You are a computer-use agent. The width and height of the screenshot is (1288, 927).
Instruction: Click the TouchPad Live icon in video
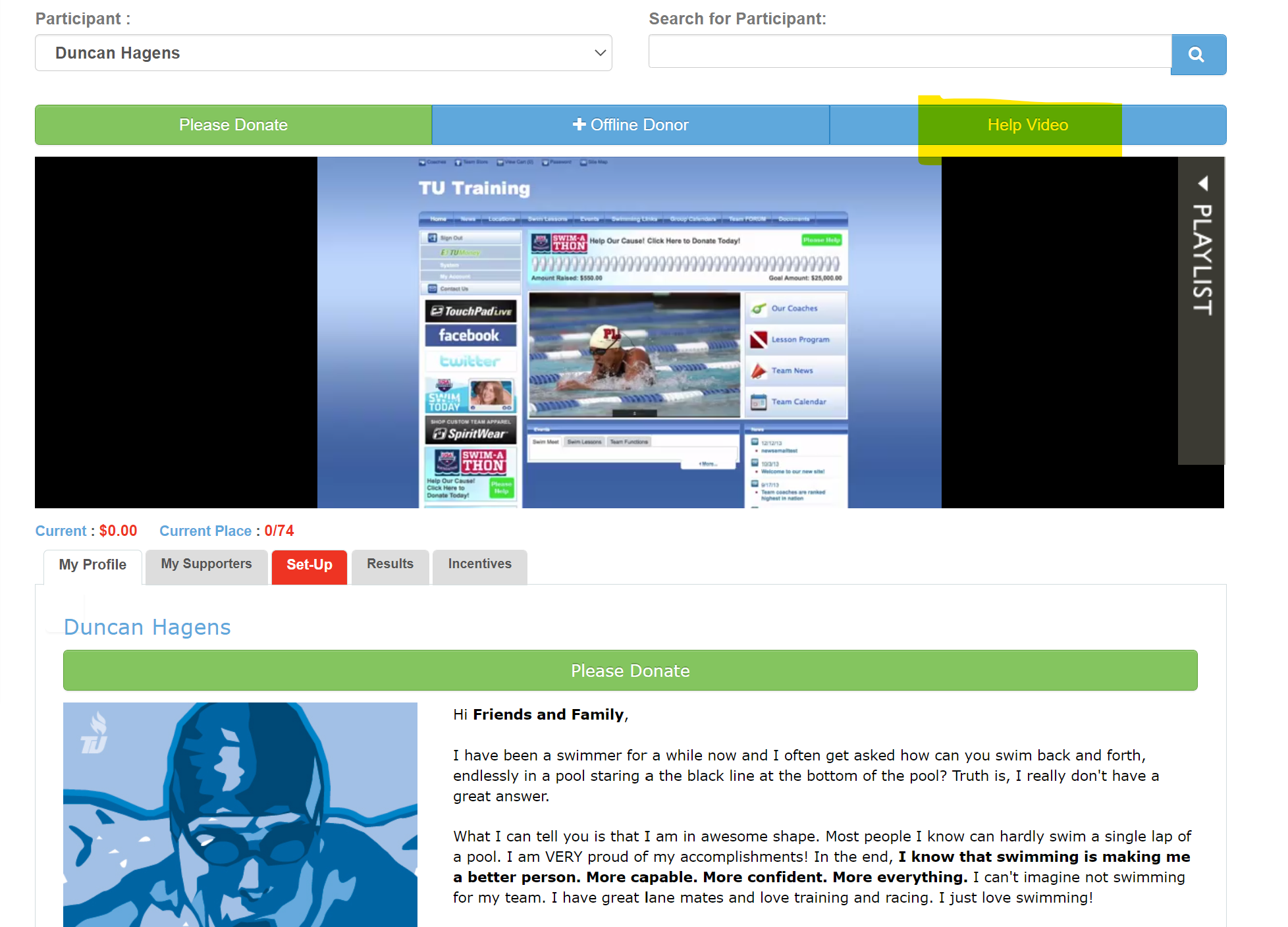tap(471, 311)
